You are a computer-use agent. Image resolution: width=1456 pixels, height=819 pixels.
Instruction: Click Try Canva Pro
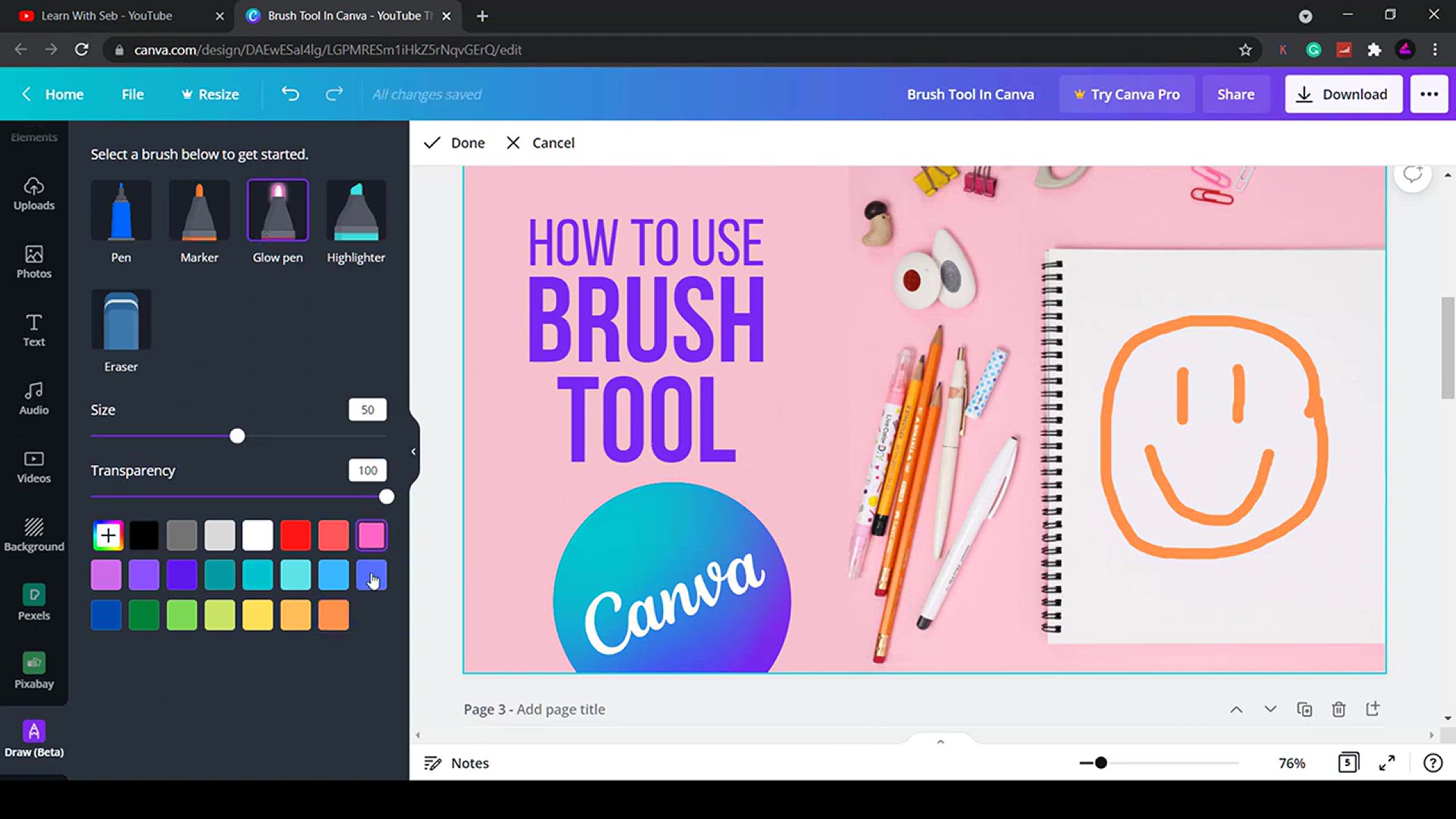1127,94
